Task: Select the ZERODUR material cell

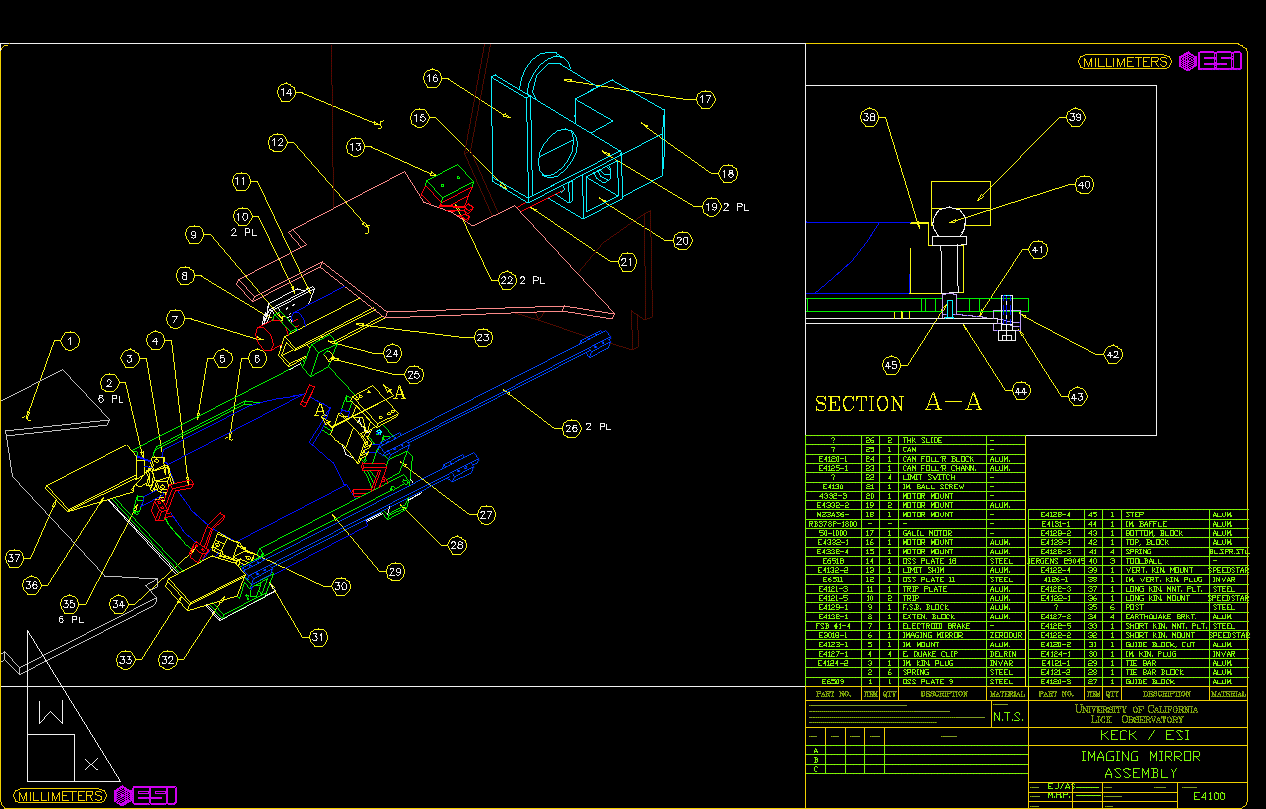Action: click(1005, 635)
